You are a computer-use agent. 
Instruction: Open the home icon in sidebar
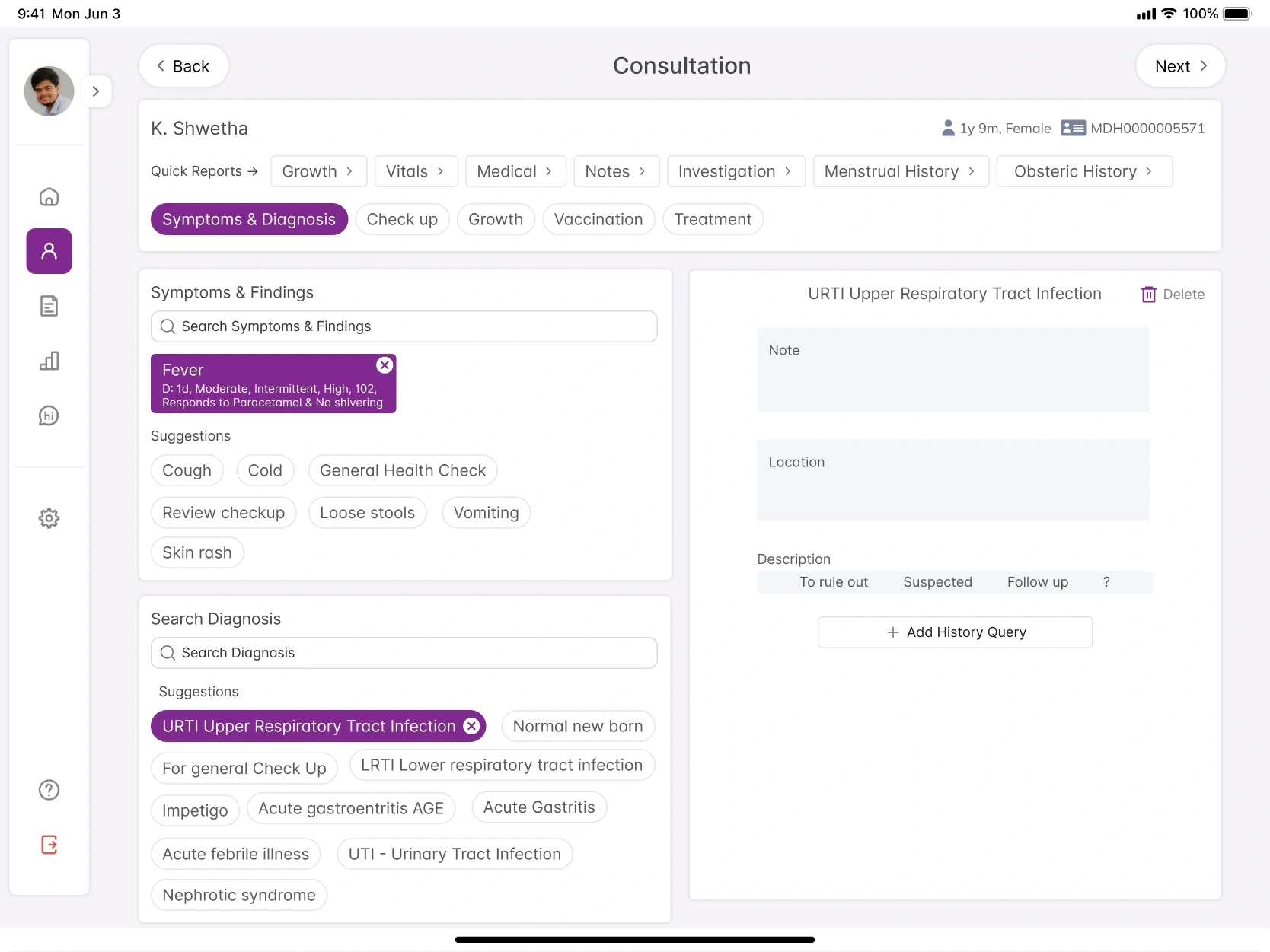pos(49,197)
